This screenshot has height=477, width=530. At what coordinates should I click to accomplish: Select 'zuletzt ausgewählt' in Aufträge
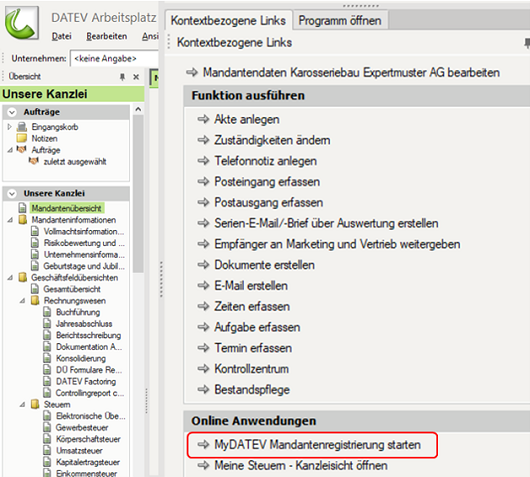click(x=75, y=162)
